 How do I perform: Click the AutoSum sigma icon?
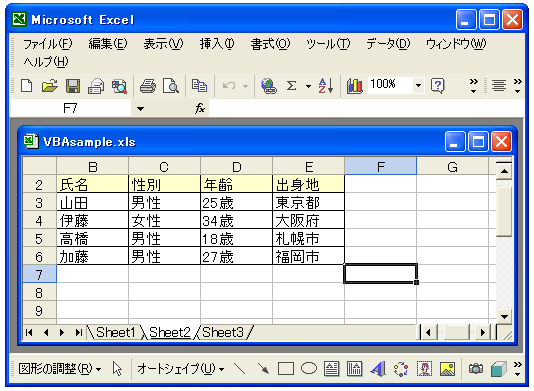pos(291,86)
